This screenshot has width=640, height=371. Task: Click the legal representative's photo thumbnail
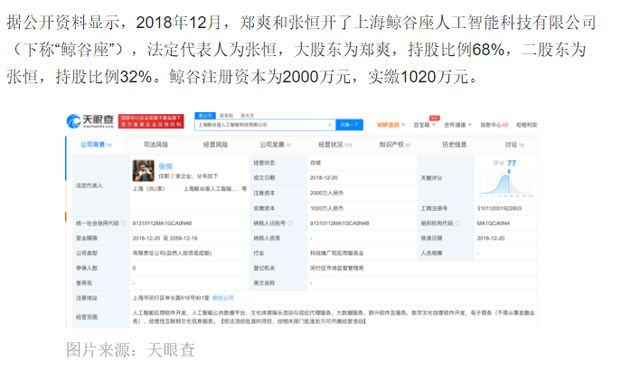click(143, 171)
